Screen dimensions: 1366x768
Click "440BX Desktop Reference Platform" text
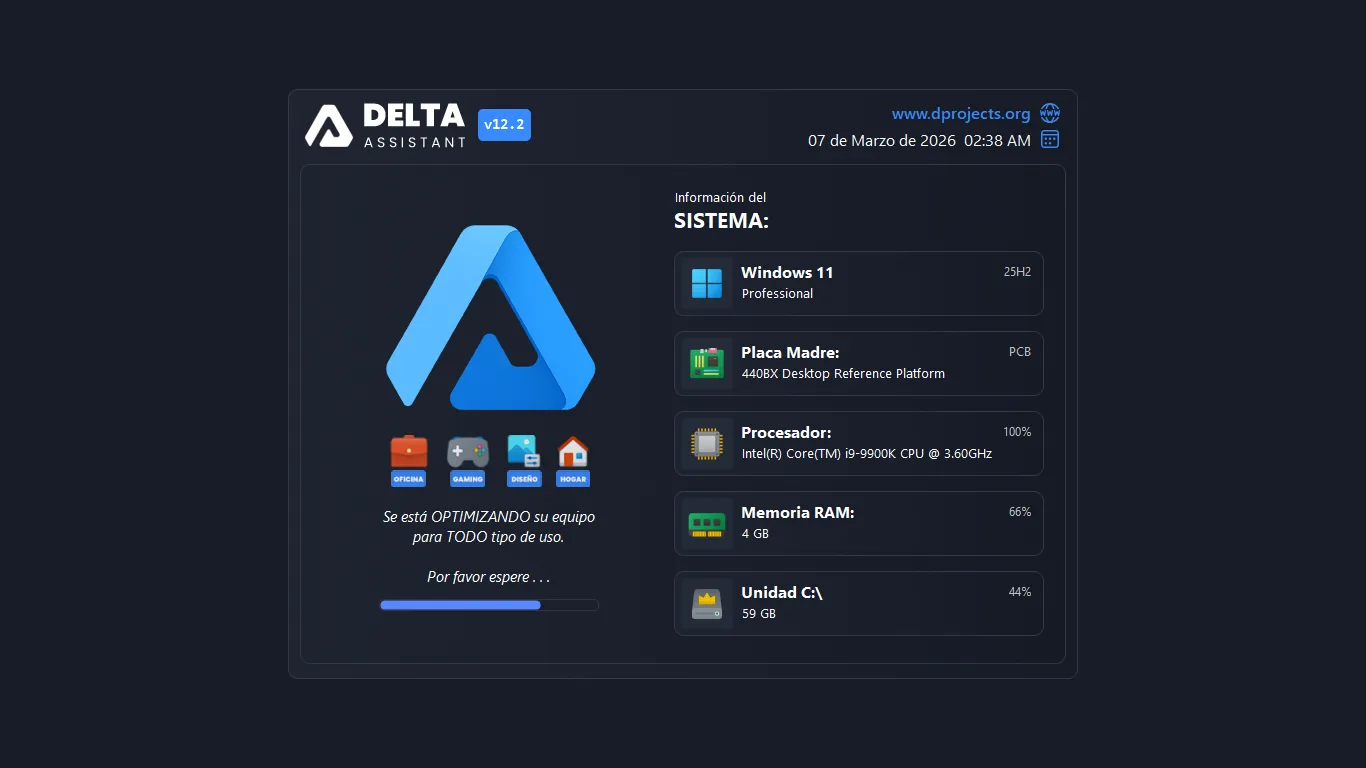(x=843, y=374)
